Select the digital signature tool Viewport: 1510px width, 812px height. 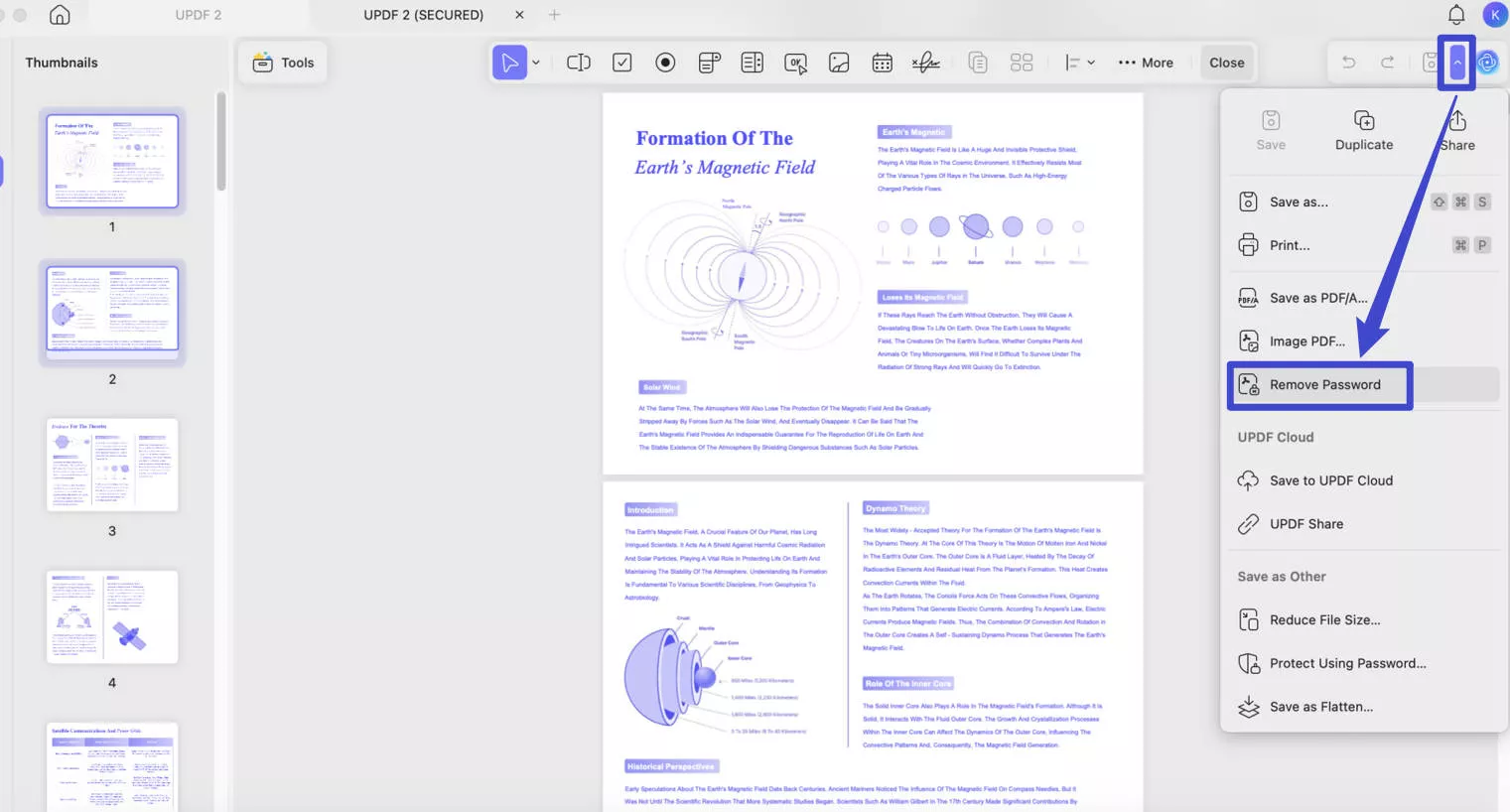point(925,62)
